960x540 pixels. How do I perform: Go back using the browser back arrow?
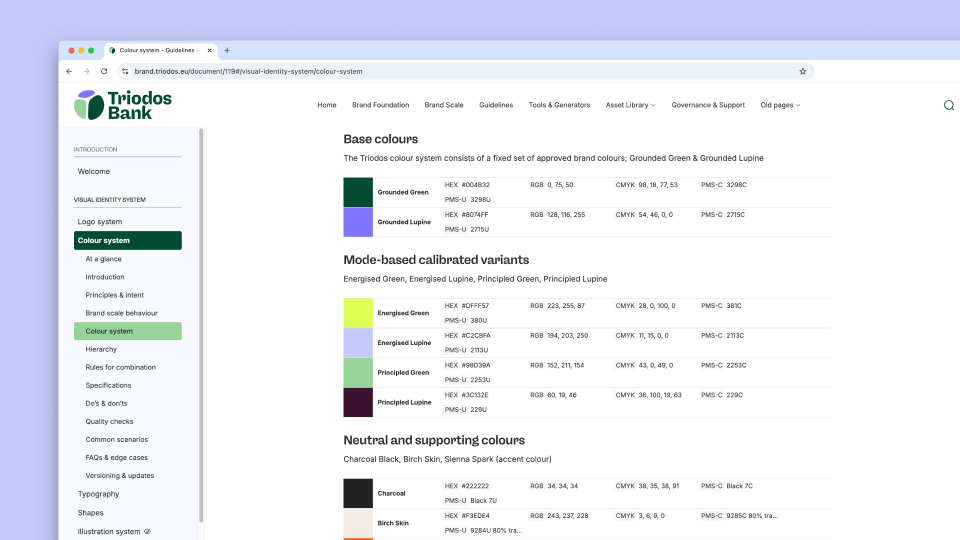pyautogui.click(x=69, y=71)
